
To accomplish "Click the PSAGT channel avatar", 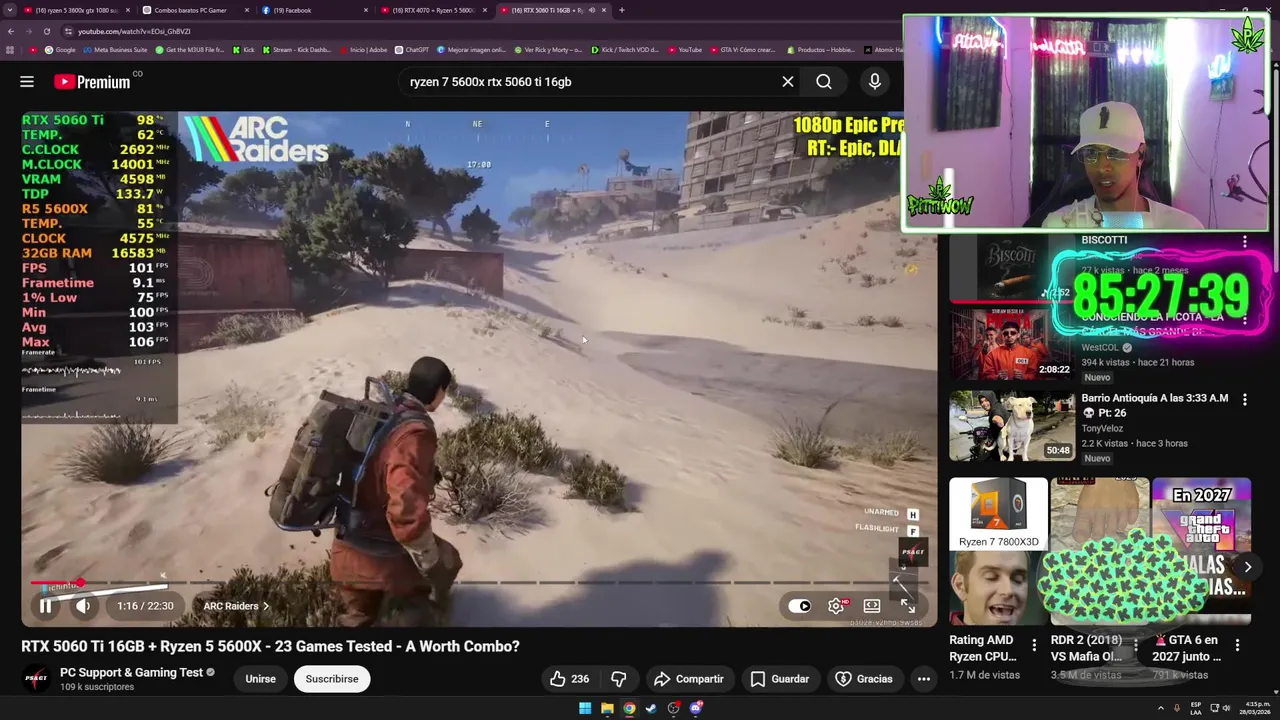I will (x=36, y=679).
